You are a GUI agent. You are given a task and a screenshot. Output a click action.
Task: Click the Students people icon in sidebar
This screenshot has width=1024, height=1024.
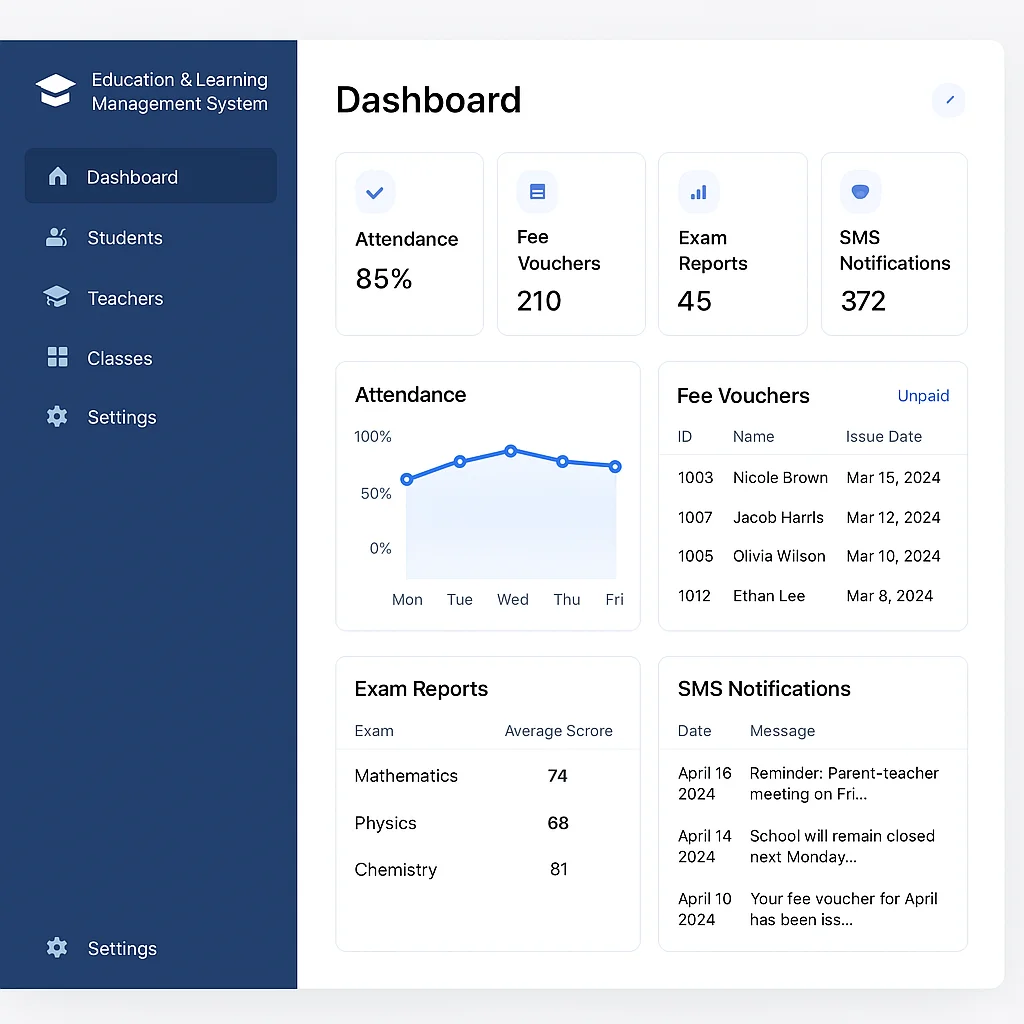pyautogui.click(x=57, y=237)
